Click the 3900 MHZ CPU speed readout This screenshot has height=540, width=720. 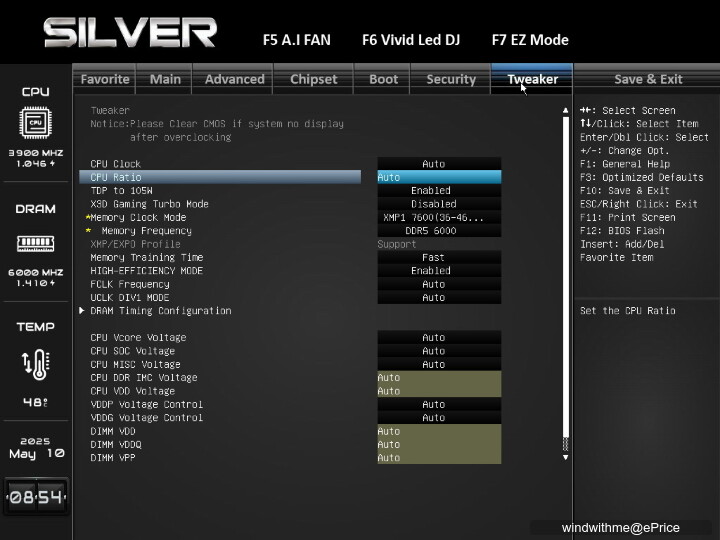point(36,153)
